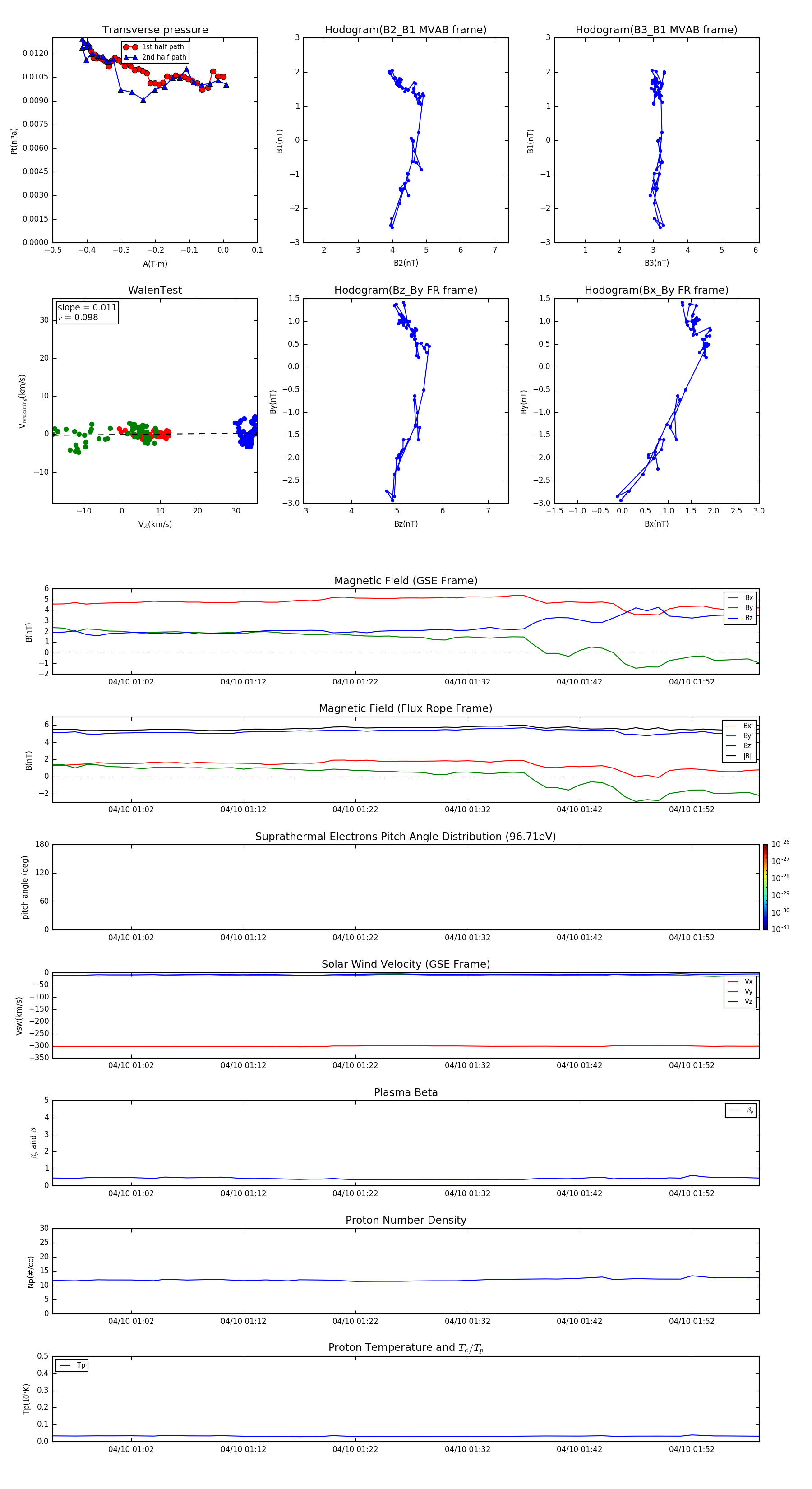This screenshot has width=812, height=1489.
Task: Click the blue cluster in WalenTest plot
Action: click(x=247, y=432)
